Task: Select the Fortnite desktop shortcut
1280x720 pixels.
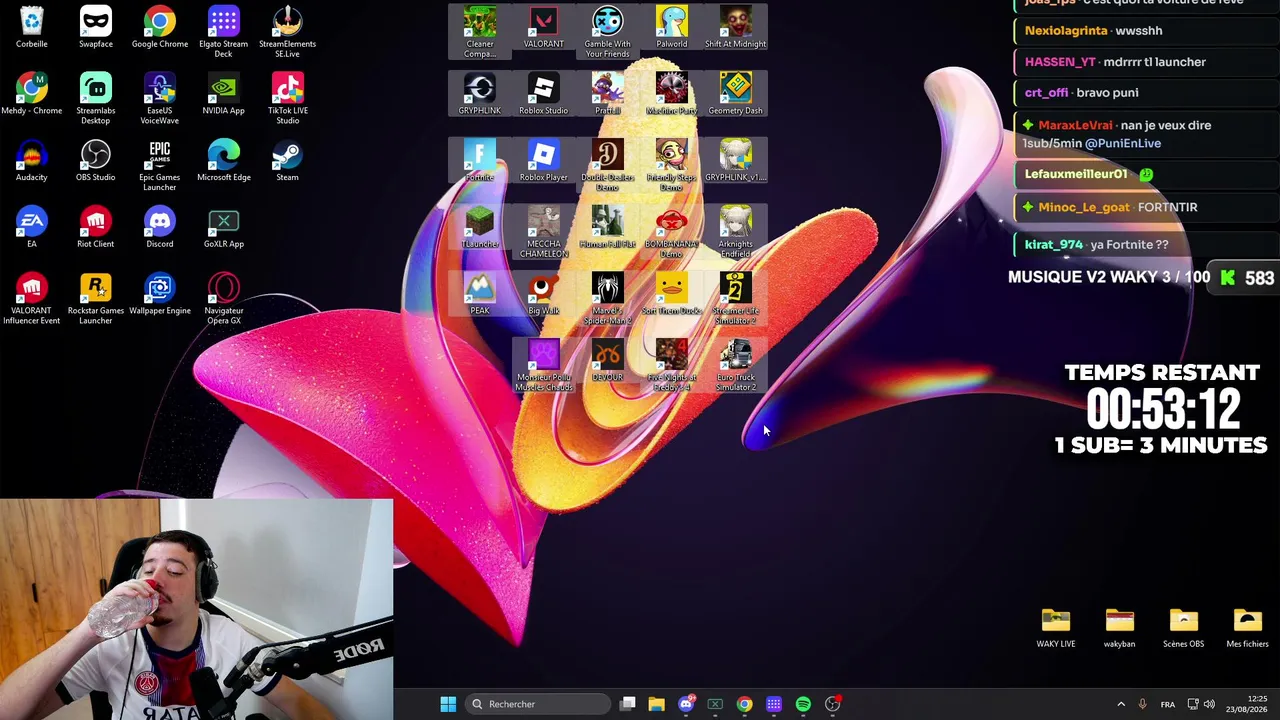Action: (480, 162)
